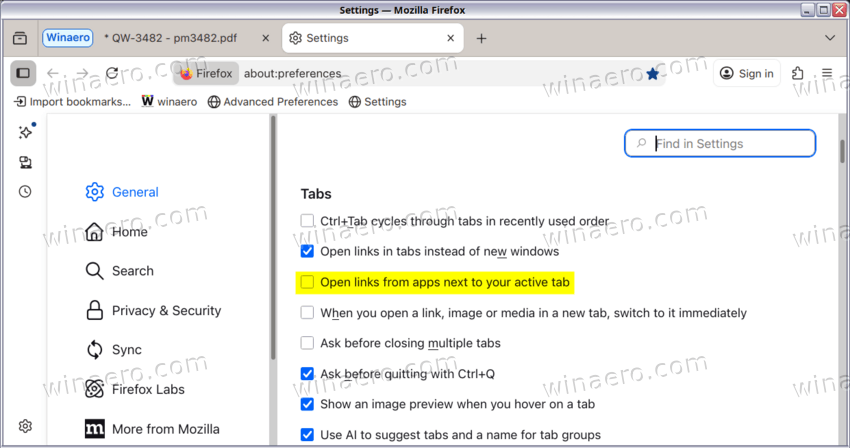The height and width of the screenshot is (448, 850).
Task: Click the Mozilla 'm' logo icon
Action: (95, 428)
